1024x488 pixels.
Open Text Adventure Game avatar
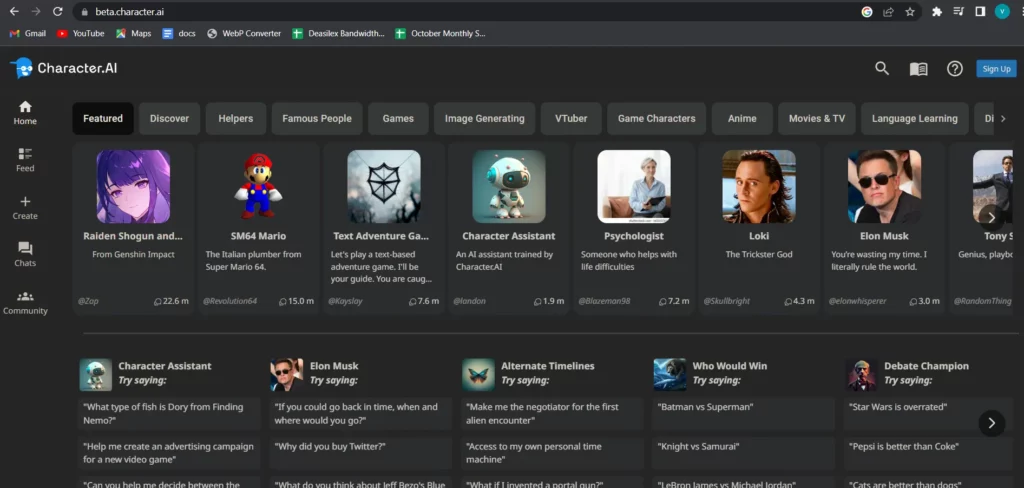click(x=384, y=186)
